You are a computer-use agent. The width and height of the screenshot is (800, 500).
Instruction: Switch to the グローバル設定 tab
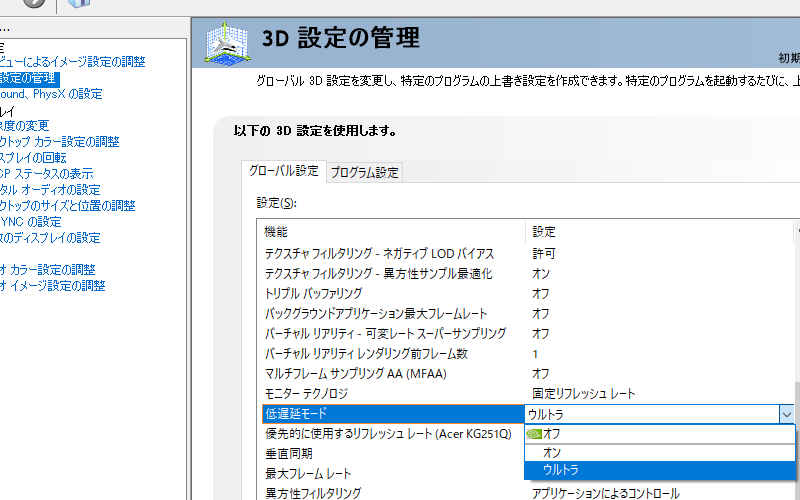point(284,171)
